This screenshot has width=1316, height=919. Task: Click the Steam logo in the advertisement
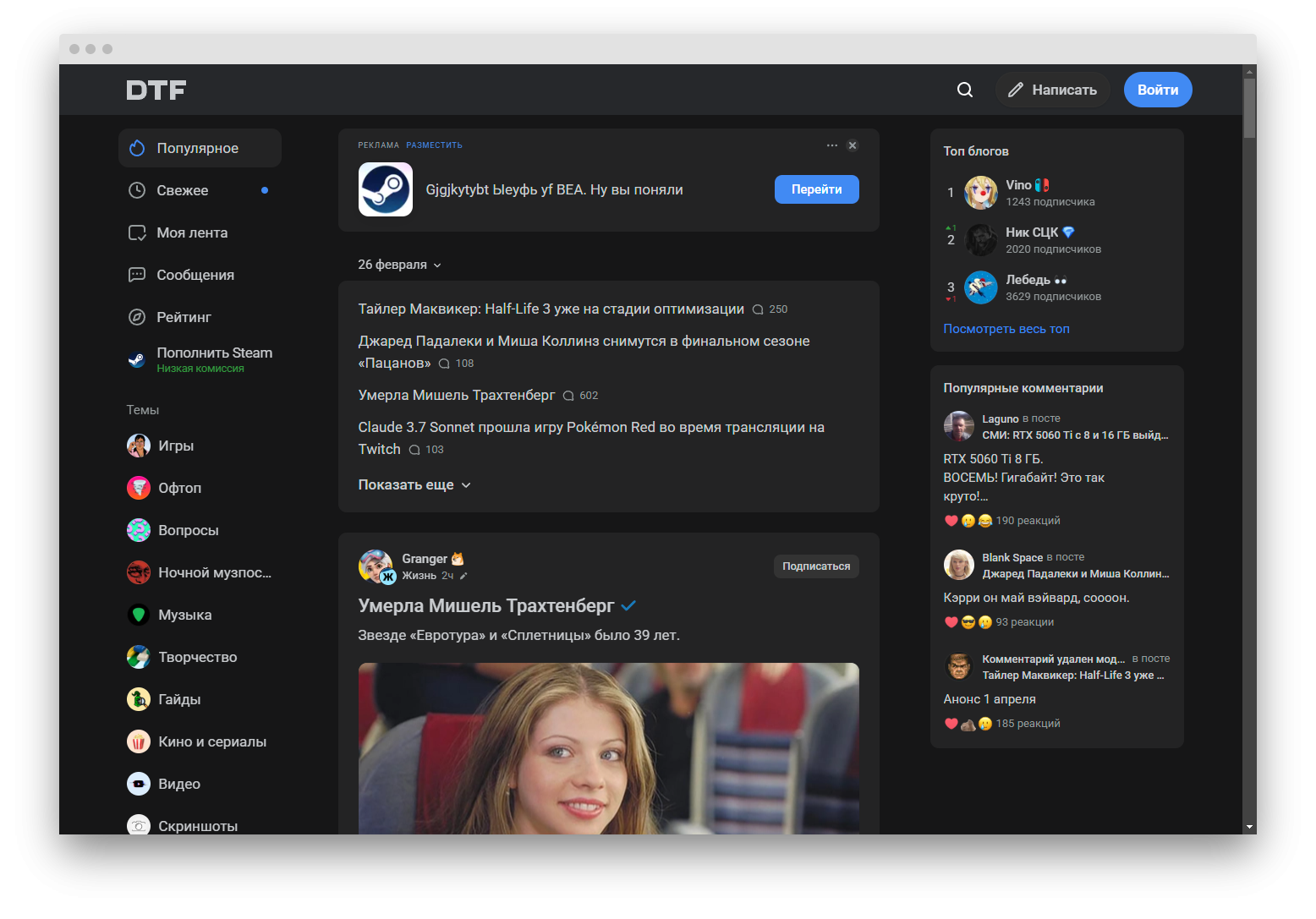386,189
